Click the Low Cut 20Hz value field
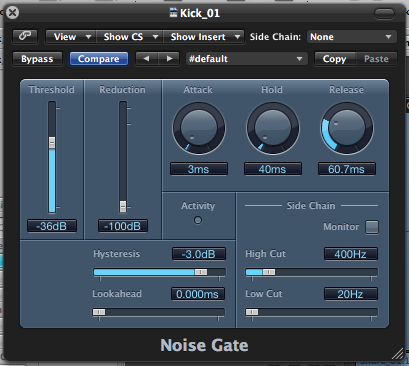 (351, 294)
